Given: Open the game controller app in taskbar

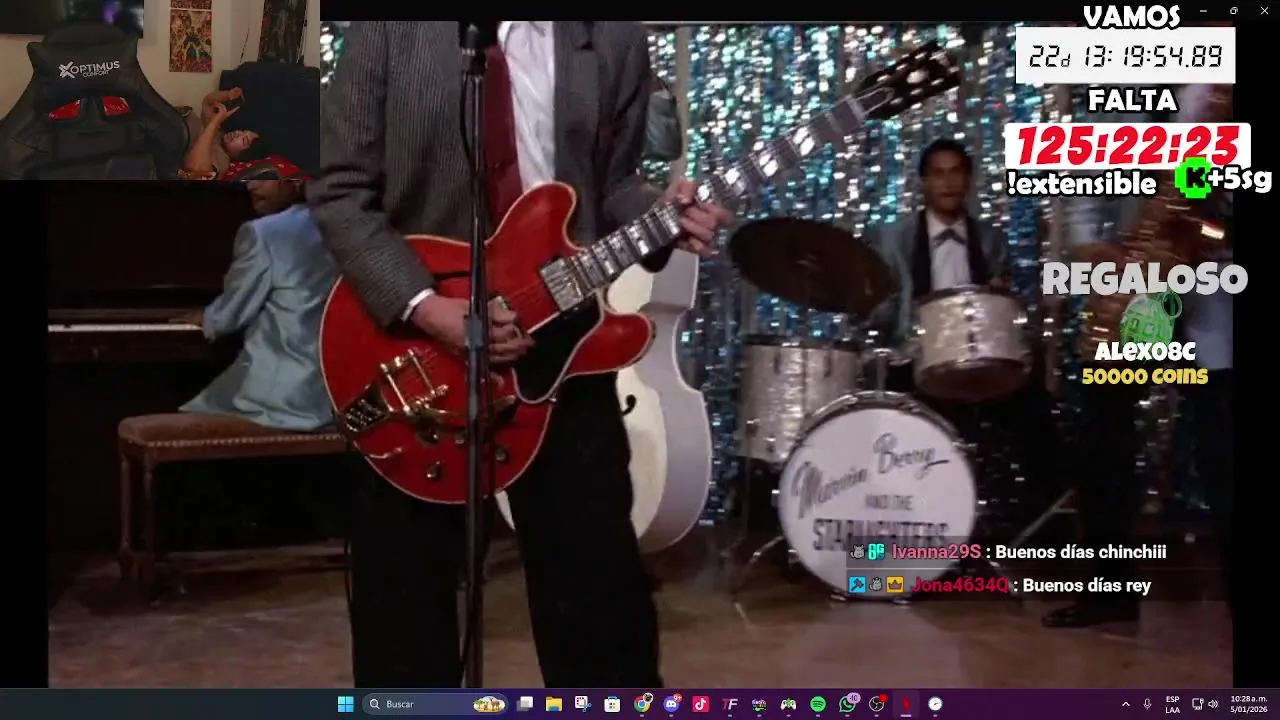Looking at the screenshot, I should (788, 704).
